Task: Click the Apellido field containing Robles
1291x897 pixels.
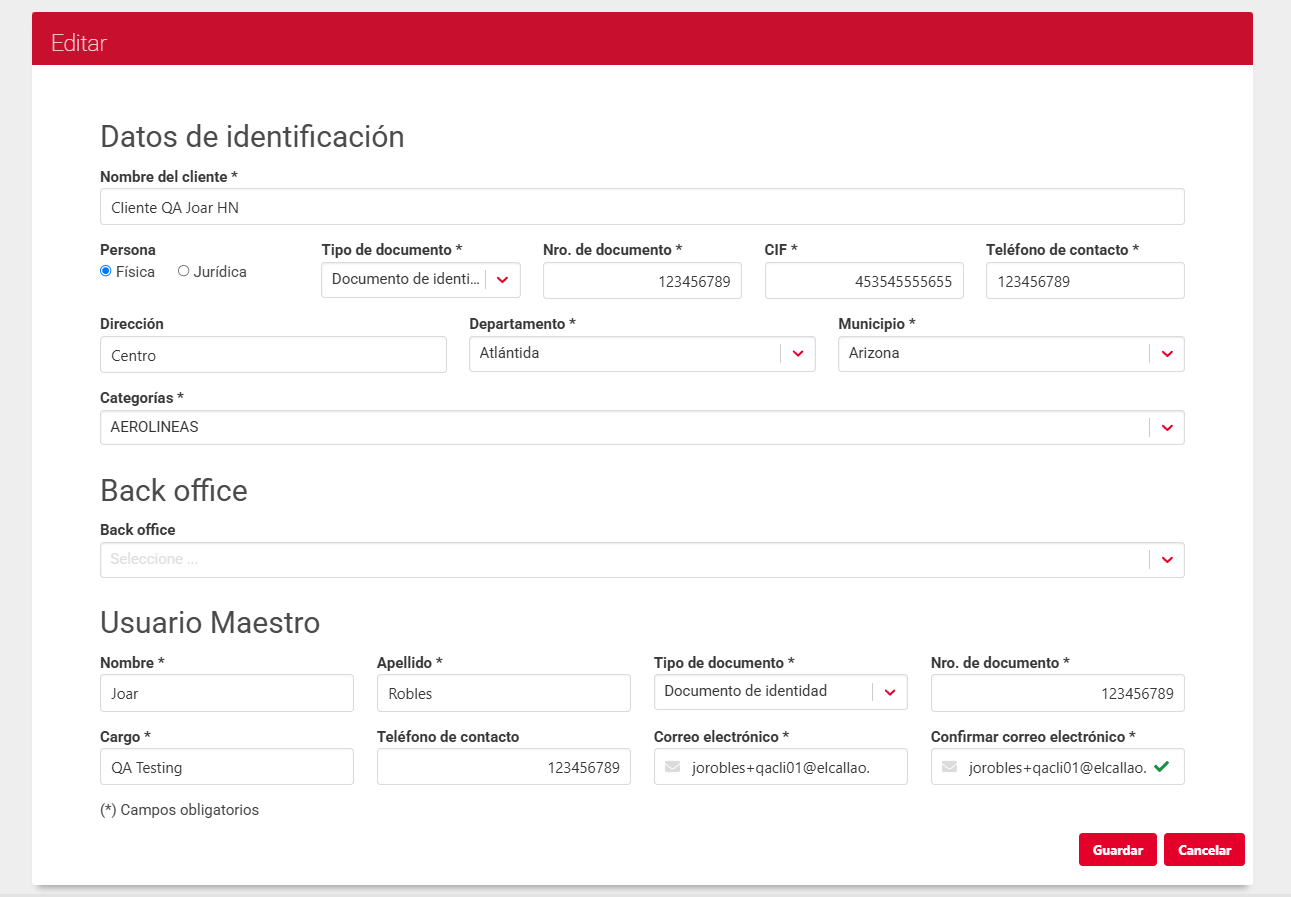Action: (503, 693)
